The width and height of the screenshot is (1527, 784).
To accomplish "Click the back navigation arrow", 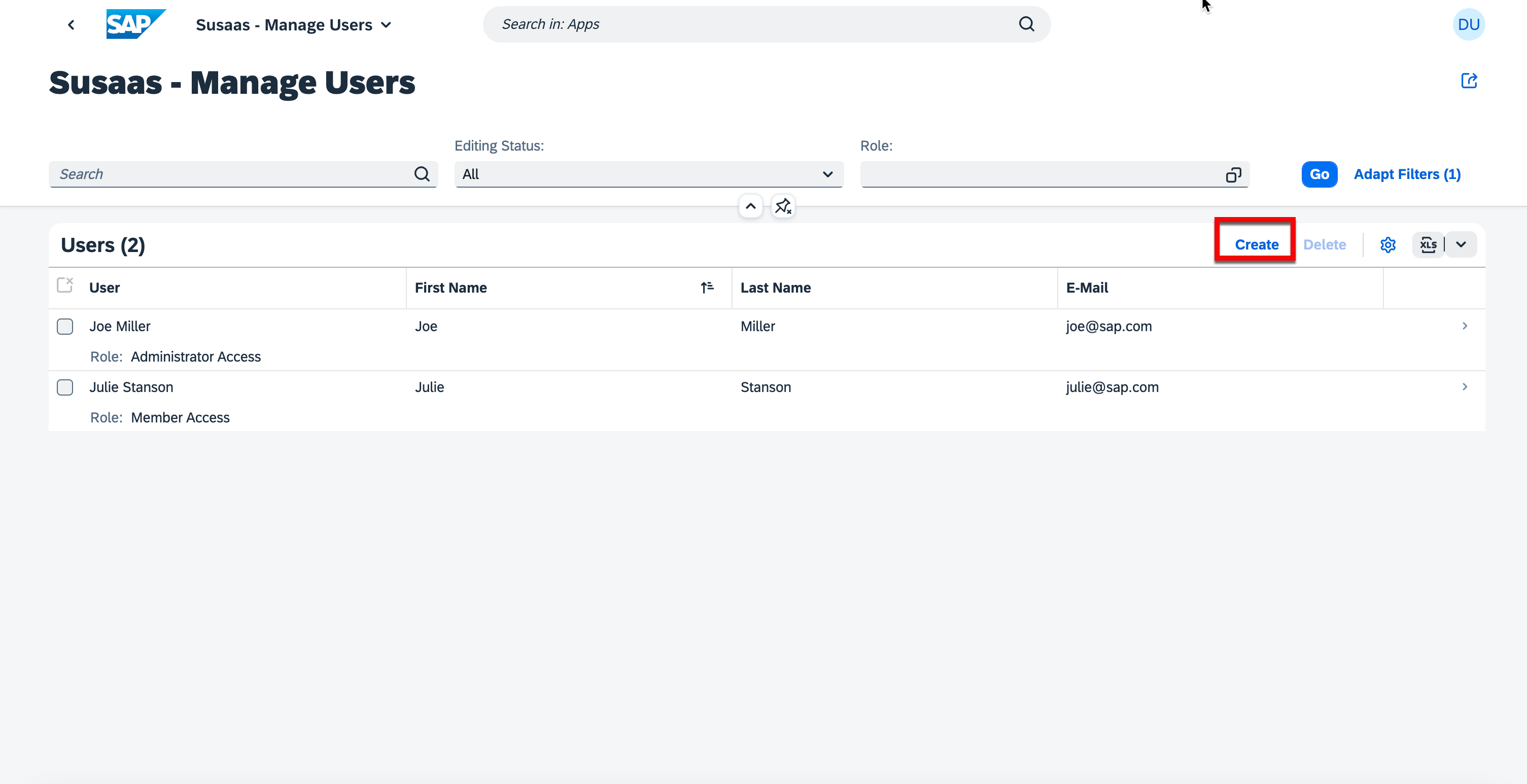I will [x=71, y=25].
